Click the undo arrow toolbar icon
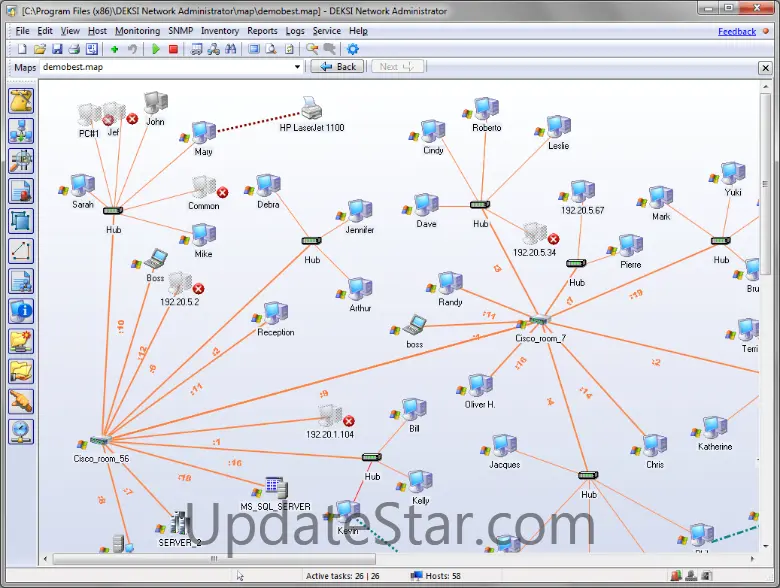The width and height of the screenshot is (780, 588). (132, 49)
